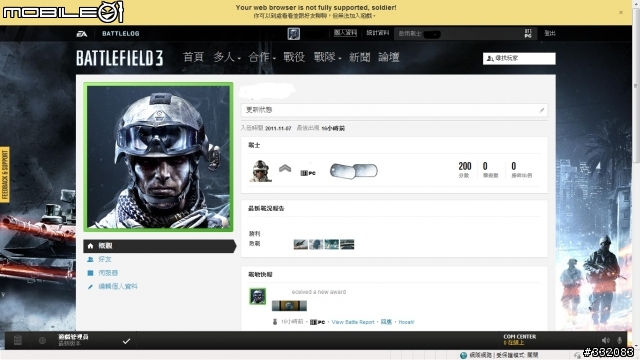Open the Feedback & Support side tab
Screen dimensions: 640x360
(5, 175)
